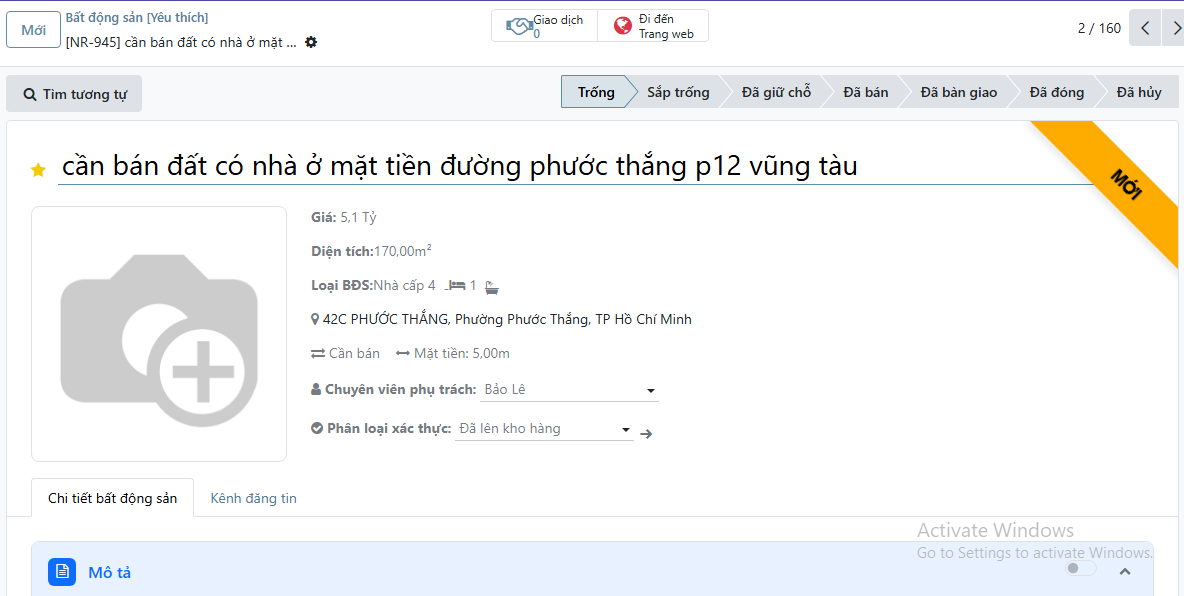Click the bathtub icon
Image resolution: width=1184 pixels, height=596 pixels.
[x=492, y=286]
